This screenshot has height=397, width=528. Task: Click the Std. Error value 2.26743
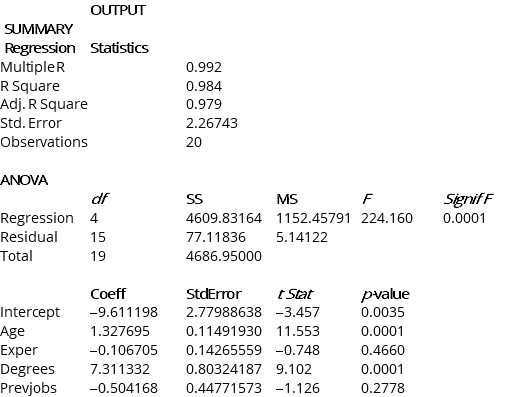pyautogui.click(x=212, y=123)
